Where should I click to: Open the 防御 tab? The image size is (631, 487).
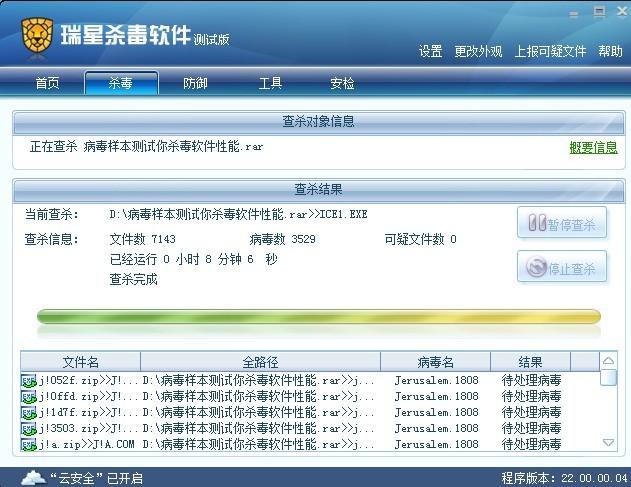196,83
